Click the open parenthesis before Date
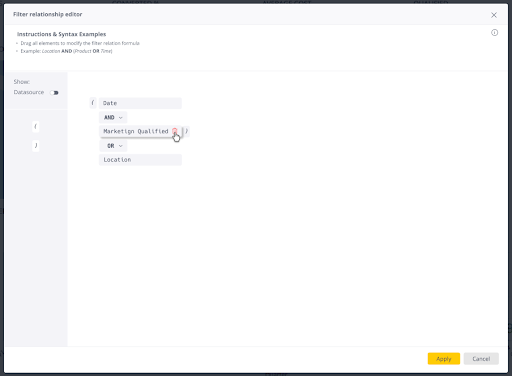The height and width of the screenshot is (376, 512). pos(93,103)
